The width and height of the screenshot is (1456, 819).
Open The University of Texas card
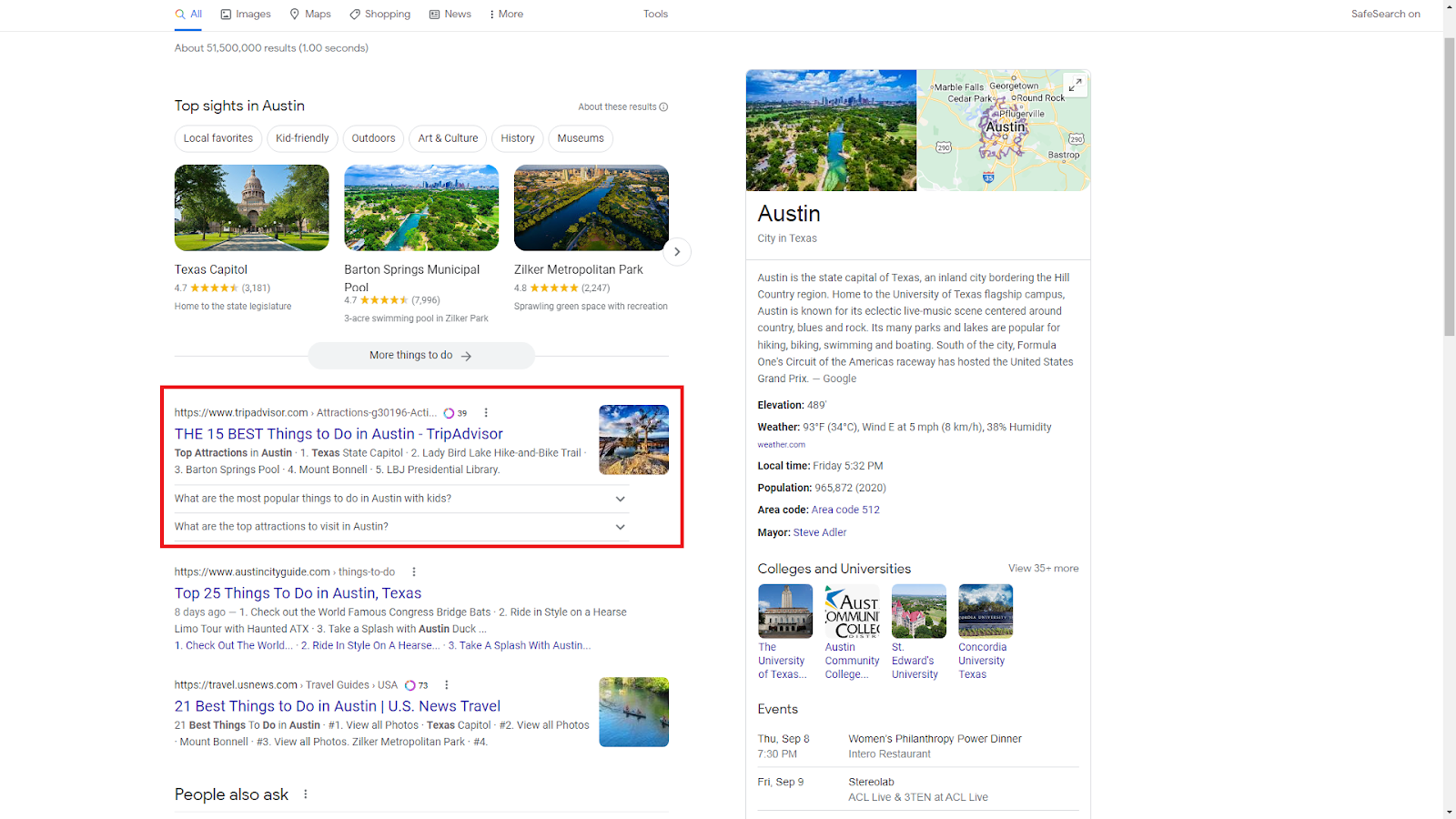coord(784,632)
